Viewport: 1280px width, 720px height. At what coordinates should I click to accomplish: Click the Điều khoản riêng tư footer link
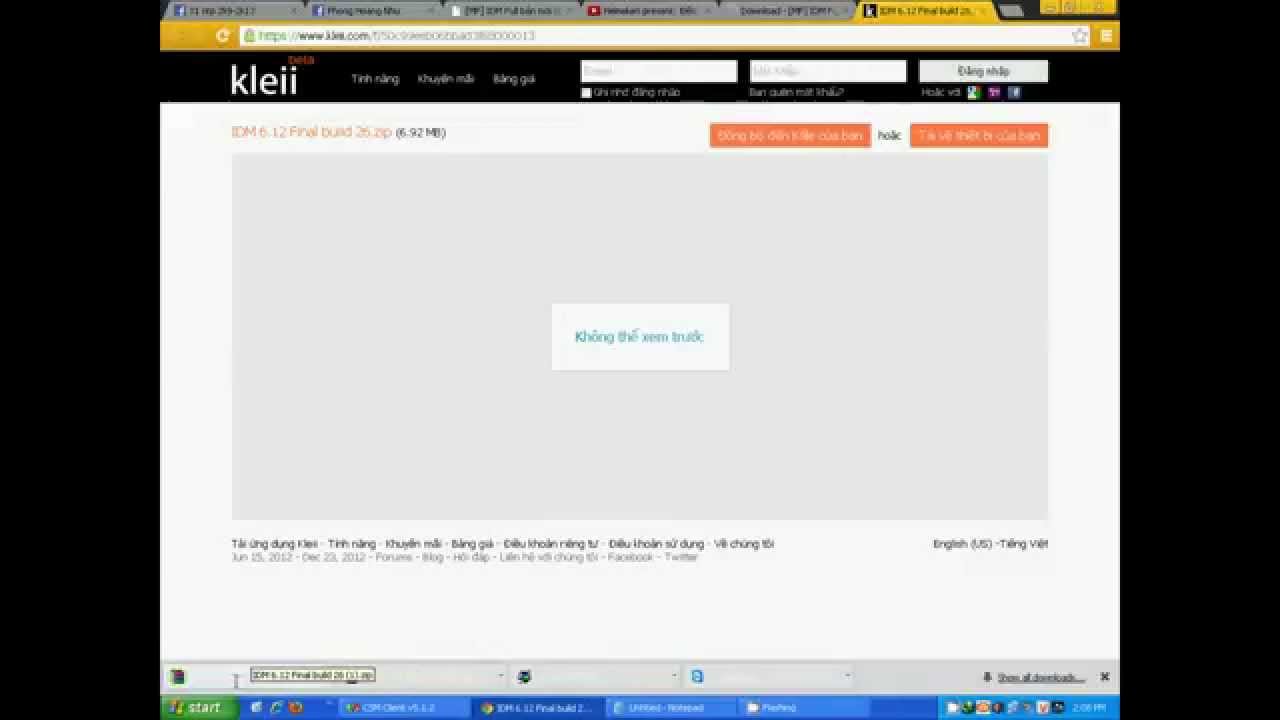551,544
